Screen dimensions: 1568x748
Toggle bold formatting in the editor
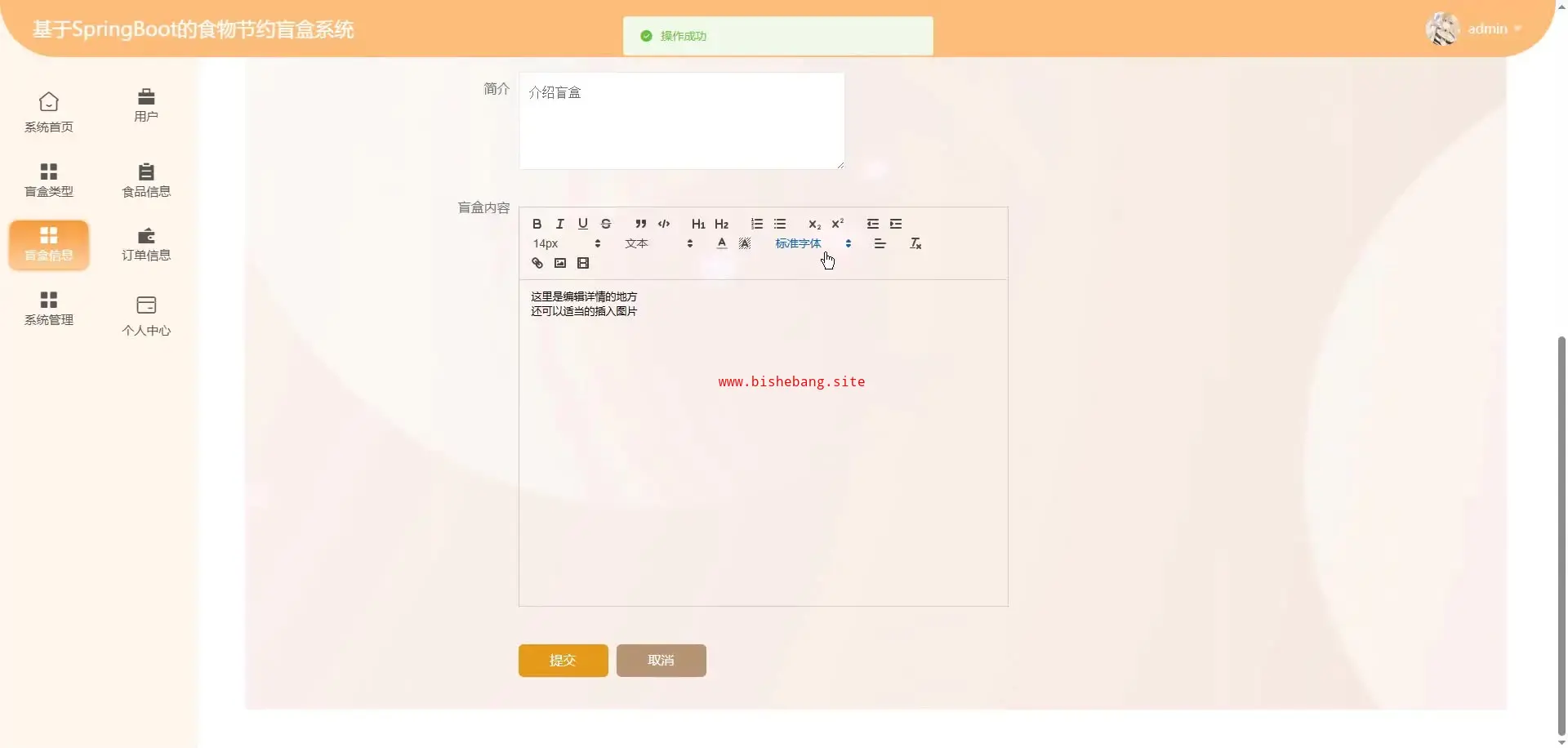point(537,224)
